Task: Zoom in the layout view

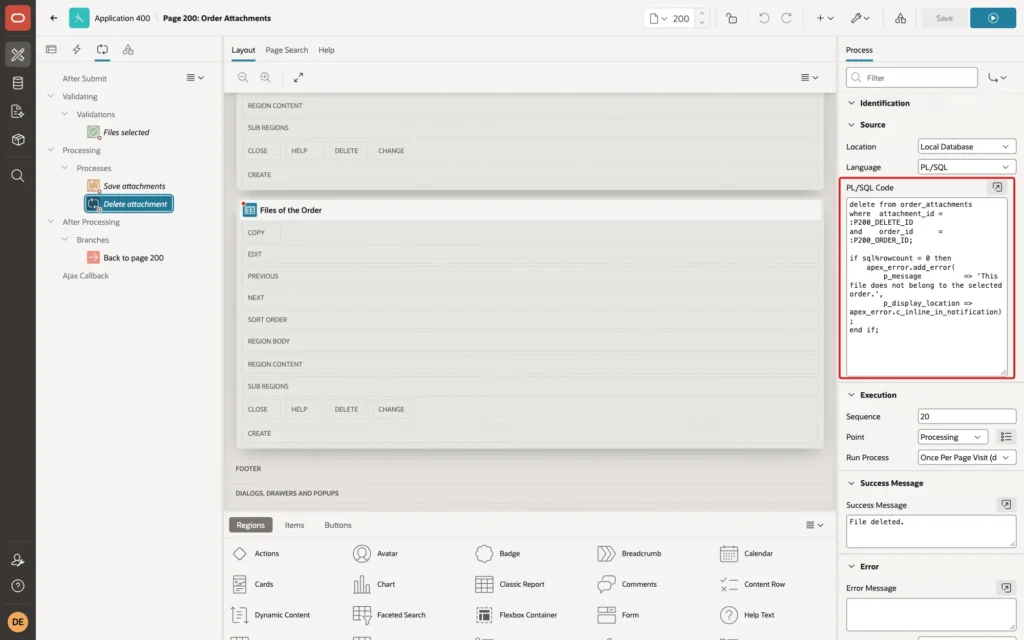Action: (x=266, y=78)
